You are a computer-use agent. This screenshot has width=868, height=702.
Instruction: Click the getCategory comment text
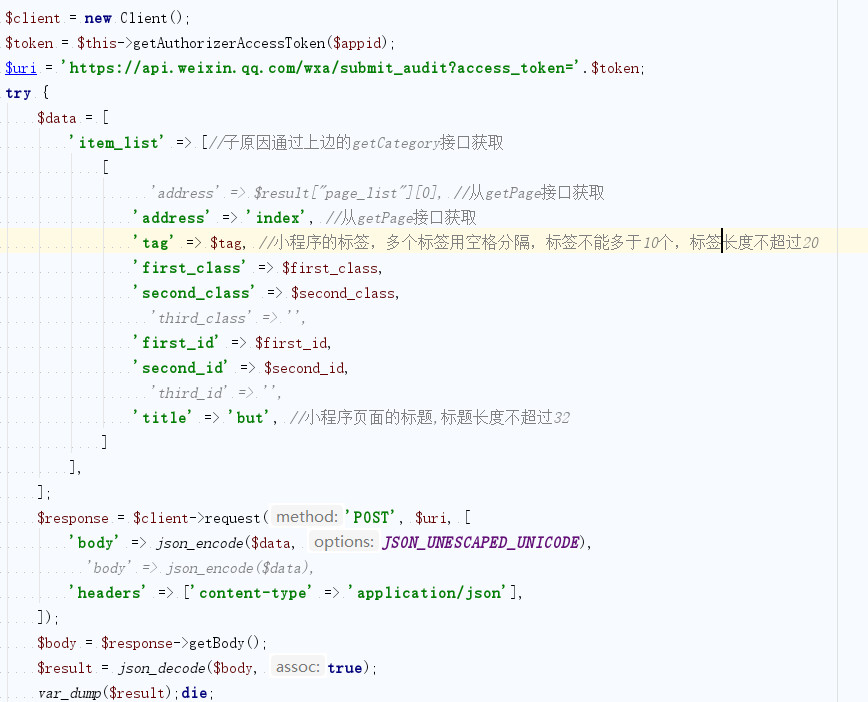[356, 143]
